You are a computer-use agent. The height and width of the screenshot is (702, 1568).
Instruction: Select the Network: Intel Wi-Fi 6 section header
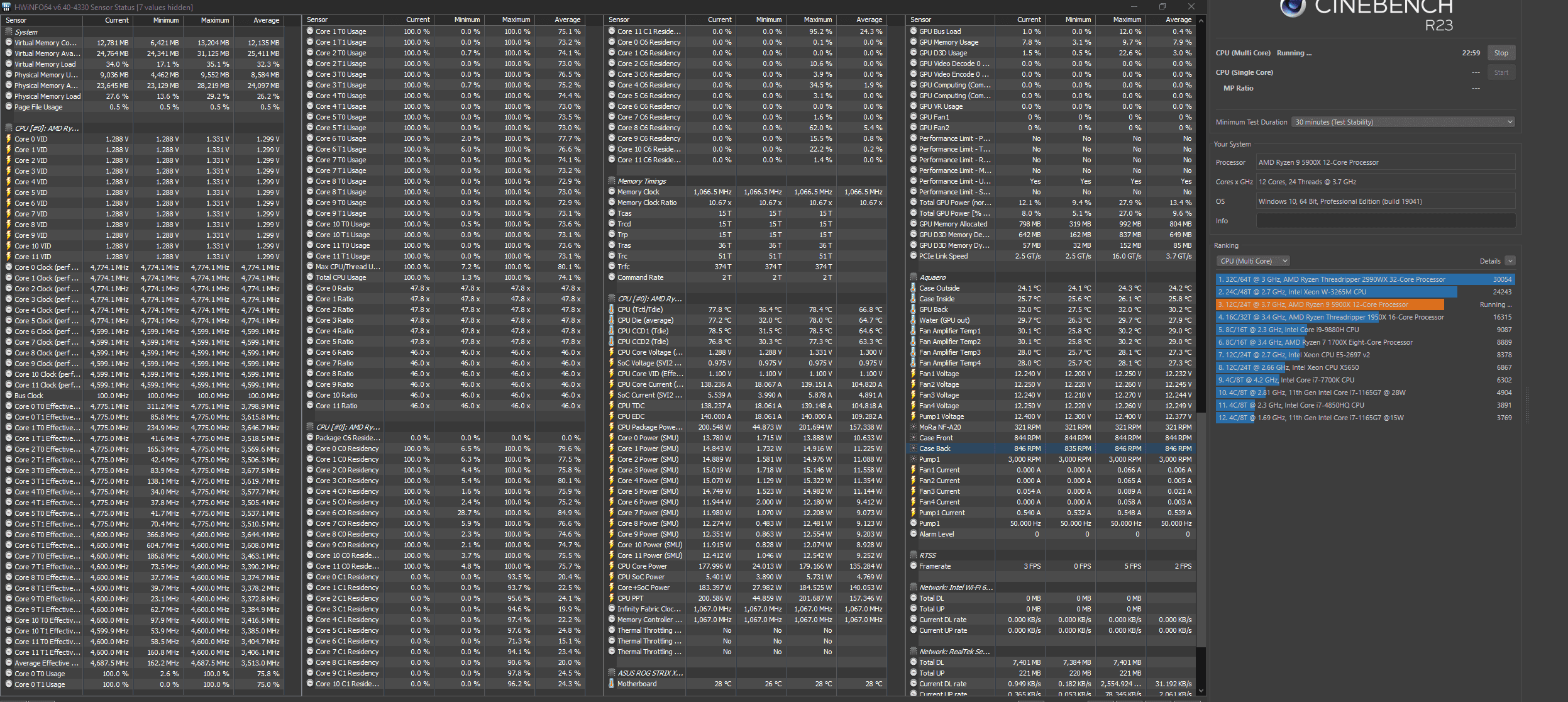[1051, 588]
